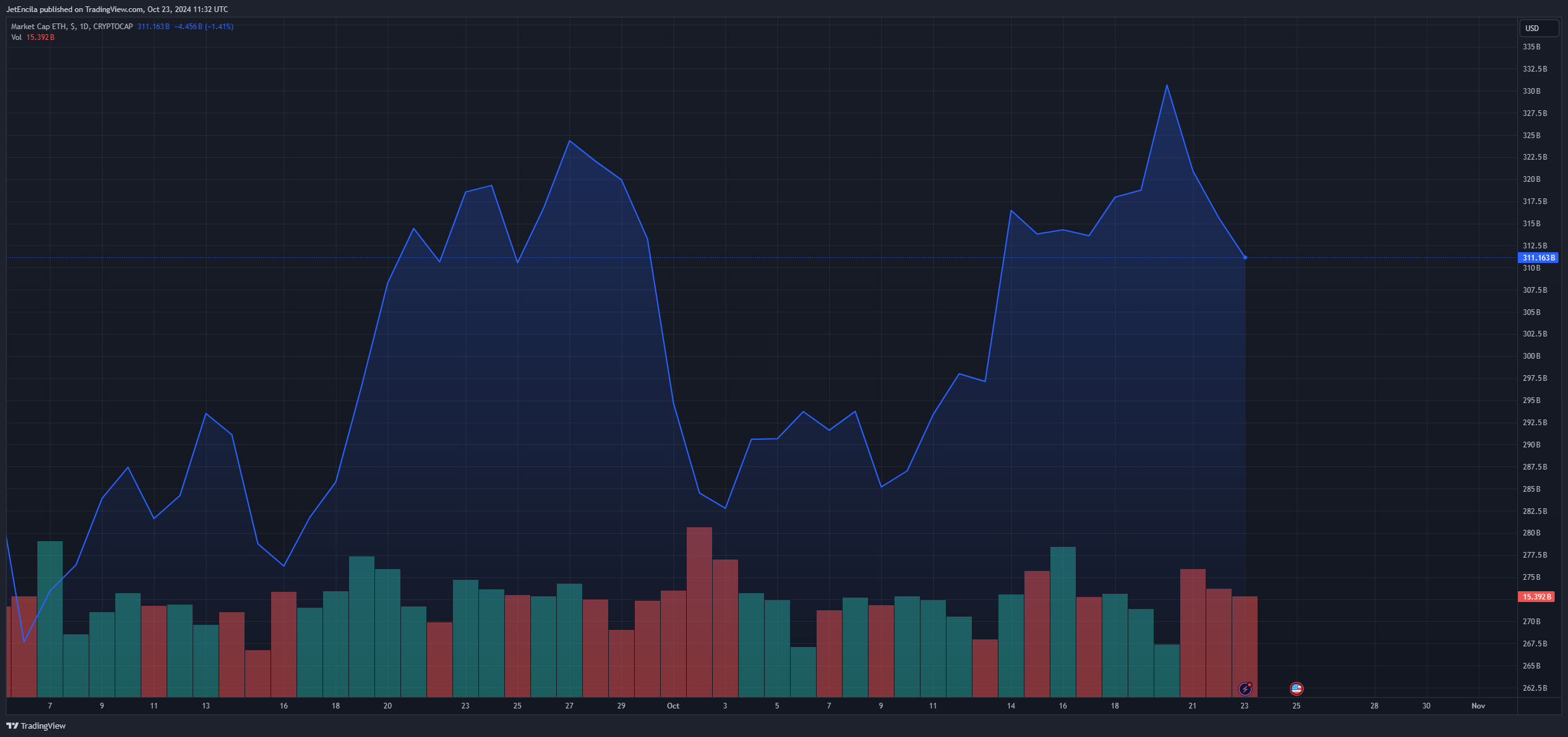Click the 27 date label on time axis
1568x737 pixels.
[570, 706]
